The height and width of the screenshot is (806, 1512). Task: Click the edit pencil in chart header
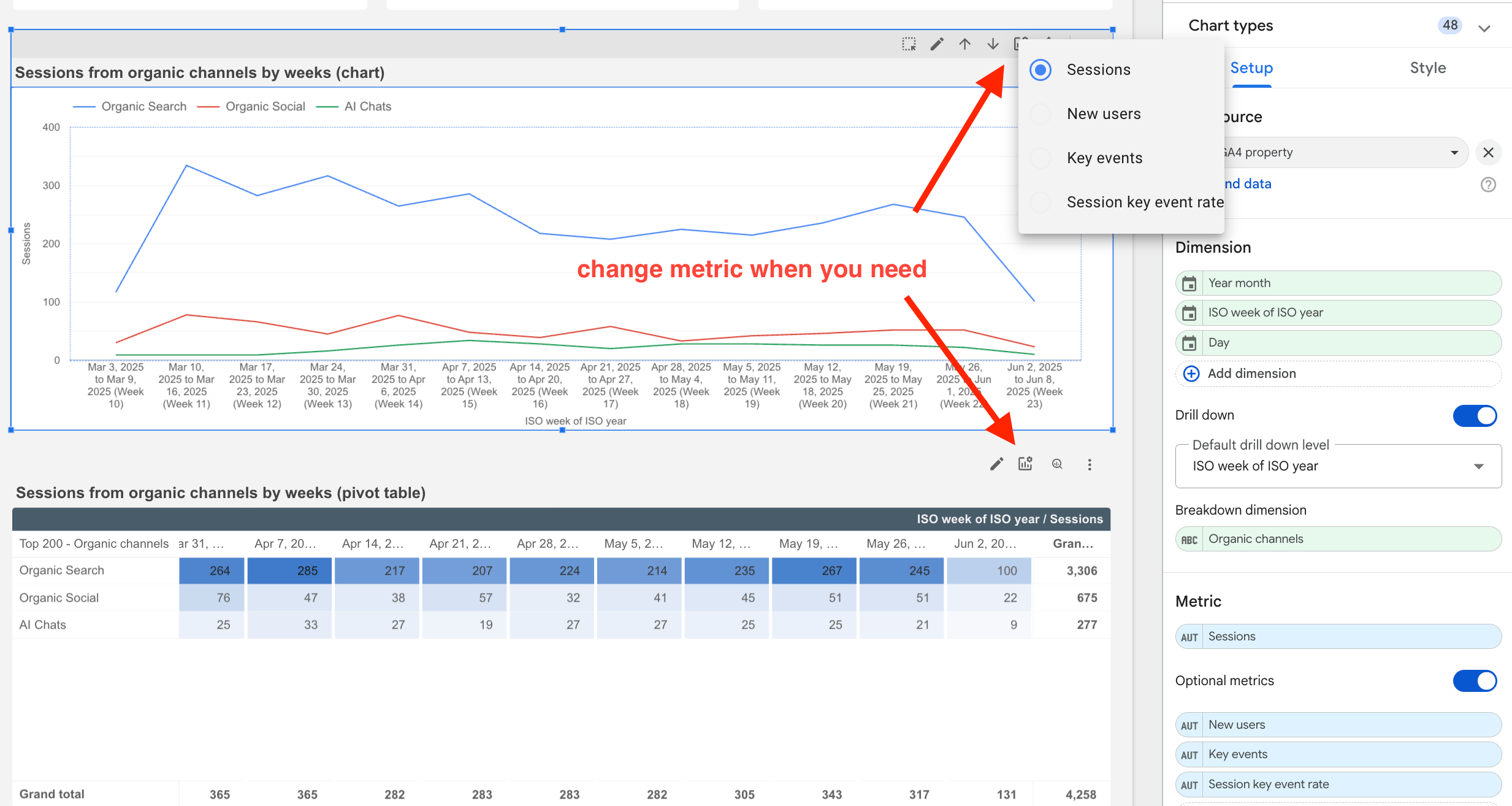pyautogui.click(x=937, y=44)
